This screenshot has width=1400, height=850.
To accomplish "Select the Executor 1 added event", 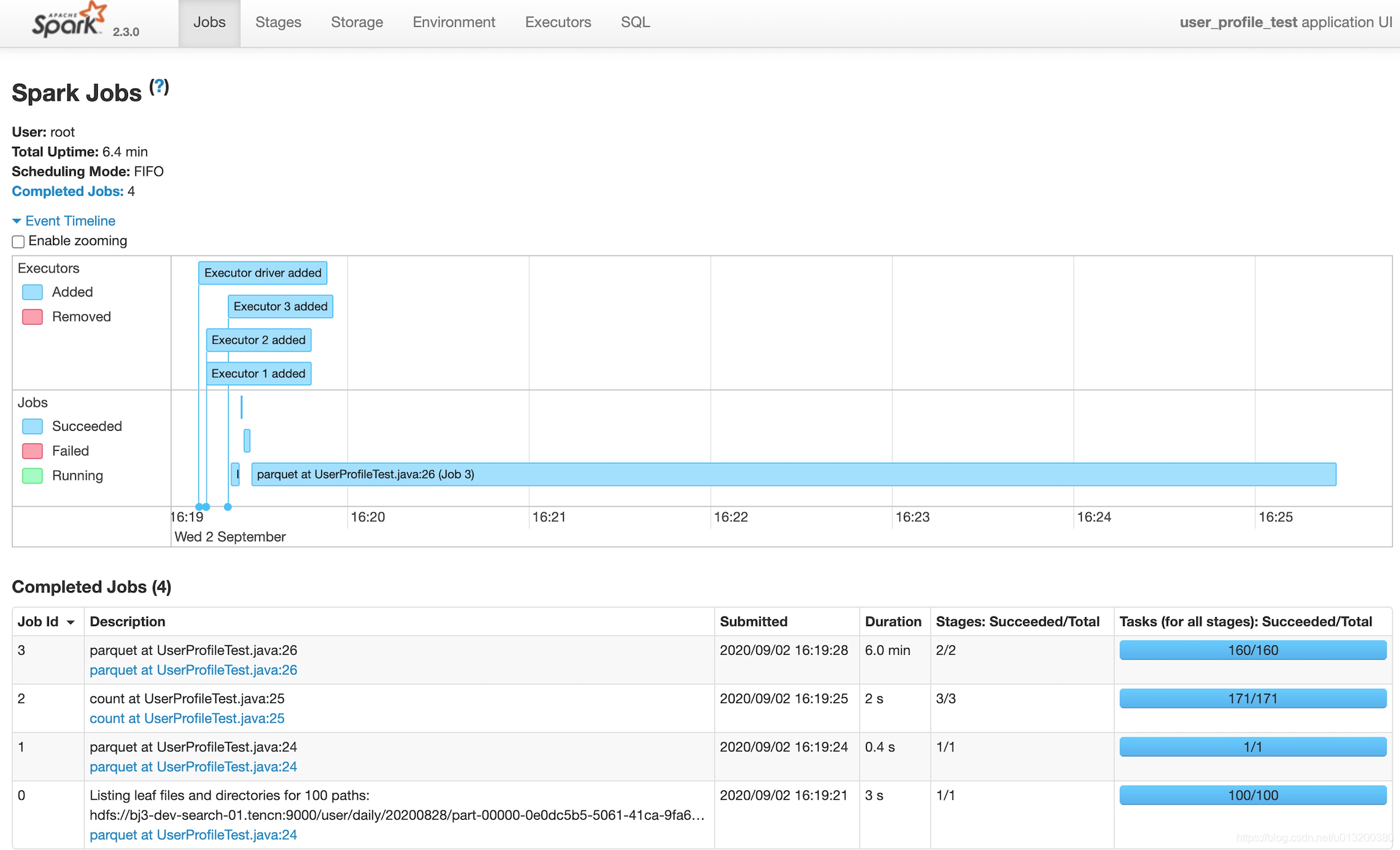I will pyautogui.click(x=259, y=374).
